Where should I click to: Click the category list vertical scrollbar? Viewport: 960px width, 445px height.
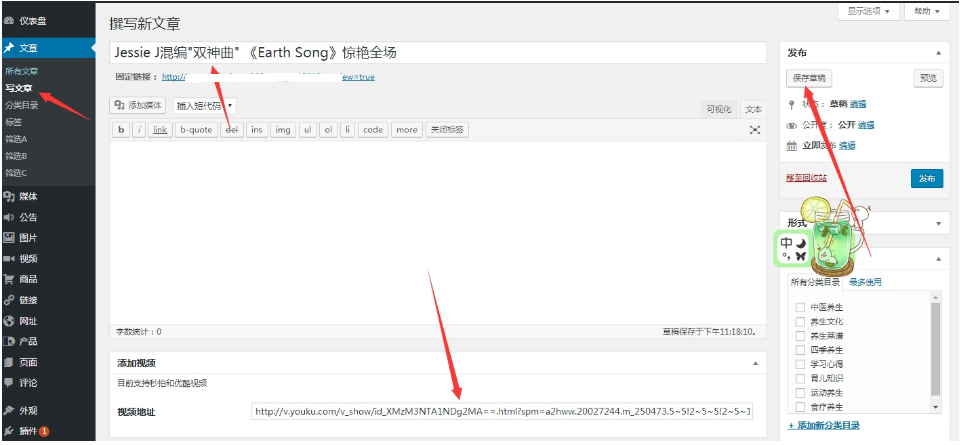point(936,350)
